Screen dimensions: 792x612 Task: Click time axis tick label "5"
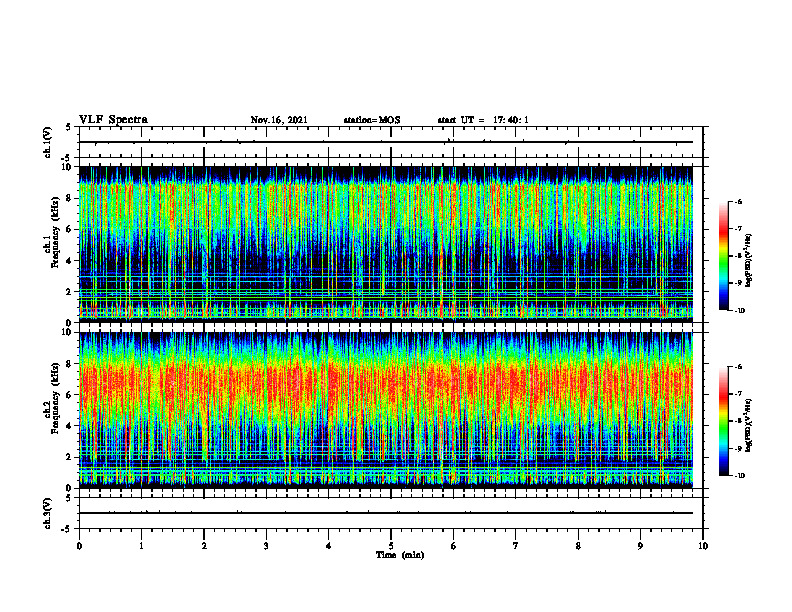391,546
